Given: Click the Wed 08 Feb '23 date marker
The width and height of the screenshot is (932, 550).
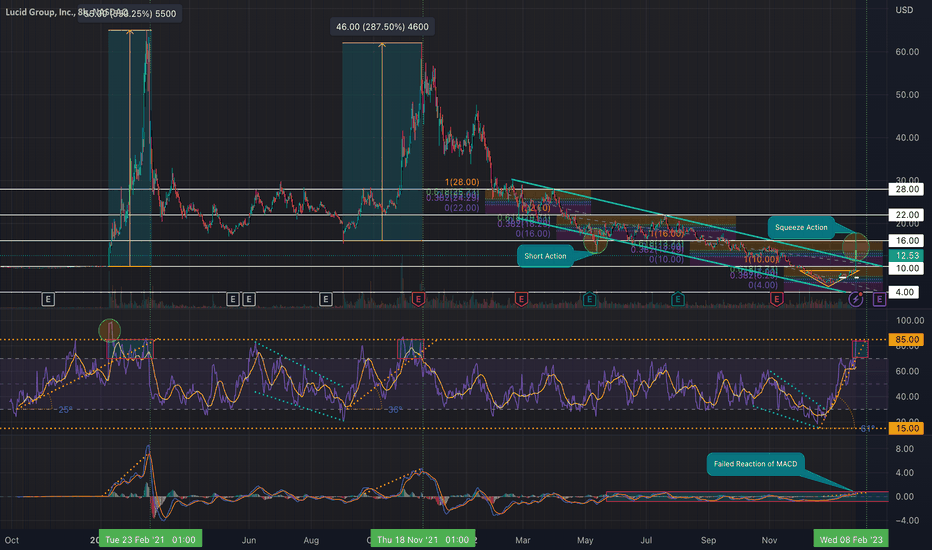Looking at the screenshot, I should coord(851,539).
